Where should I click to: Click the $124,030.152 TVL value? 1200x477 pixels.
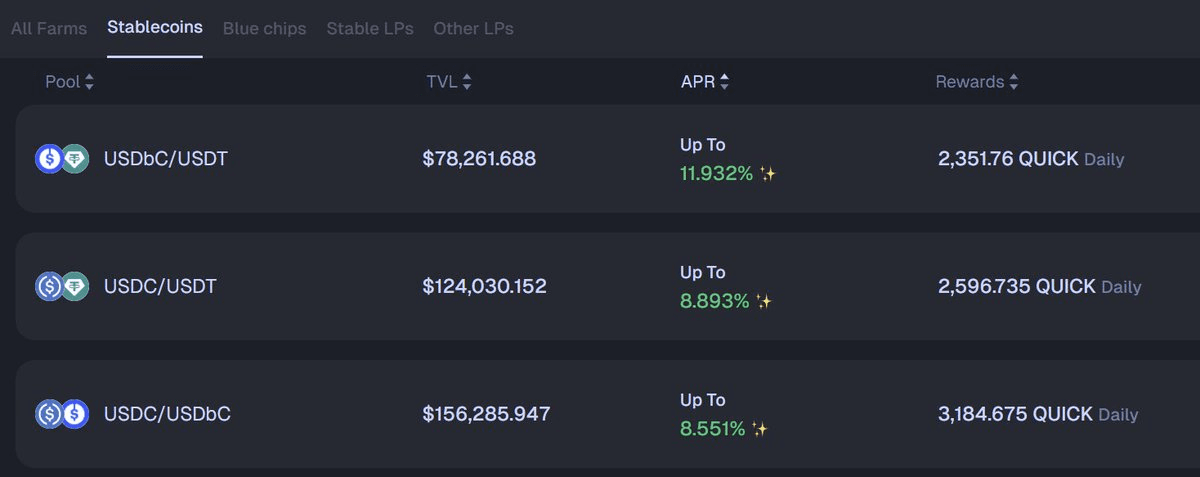485,286
